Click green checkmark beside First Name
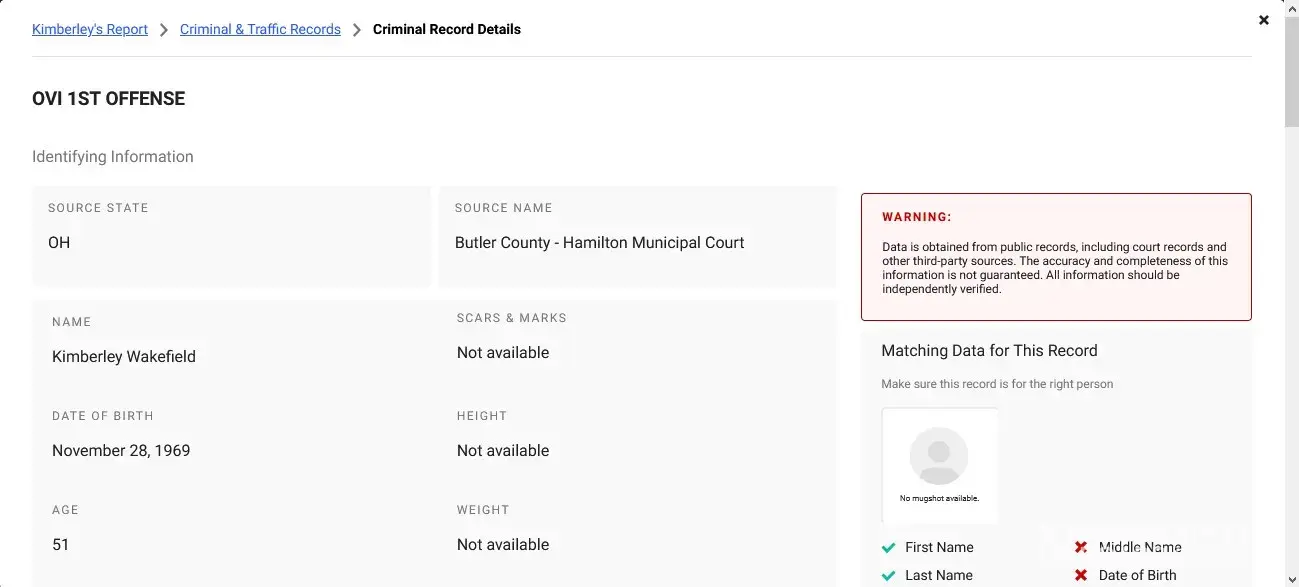1299x587 pixels. [888, 548]
